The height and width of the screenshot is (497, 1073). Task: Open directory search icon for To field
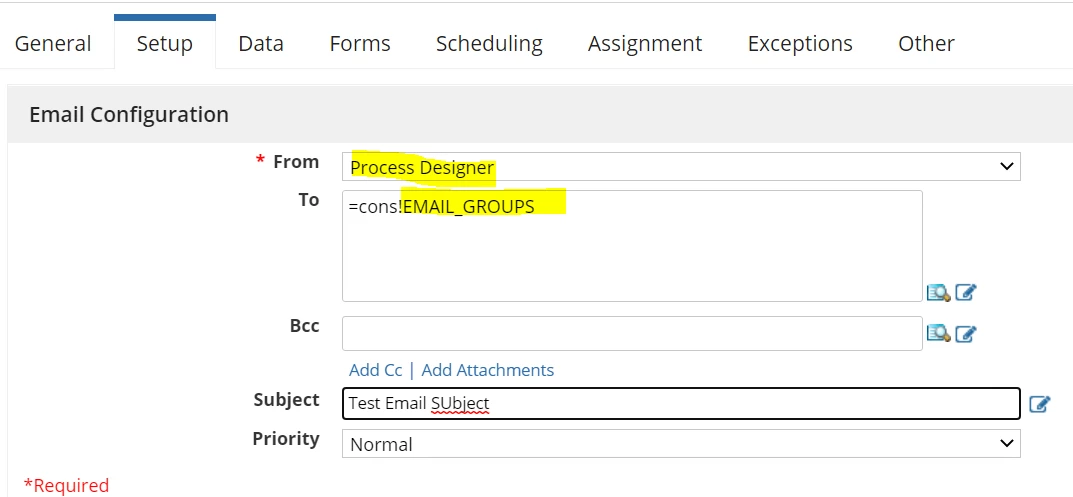click(x=938, y=293)
